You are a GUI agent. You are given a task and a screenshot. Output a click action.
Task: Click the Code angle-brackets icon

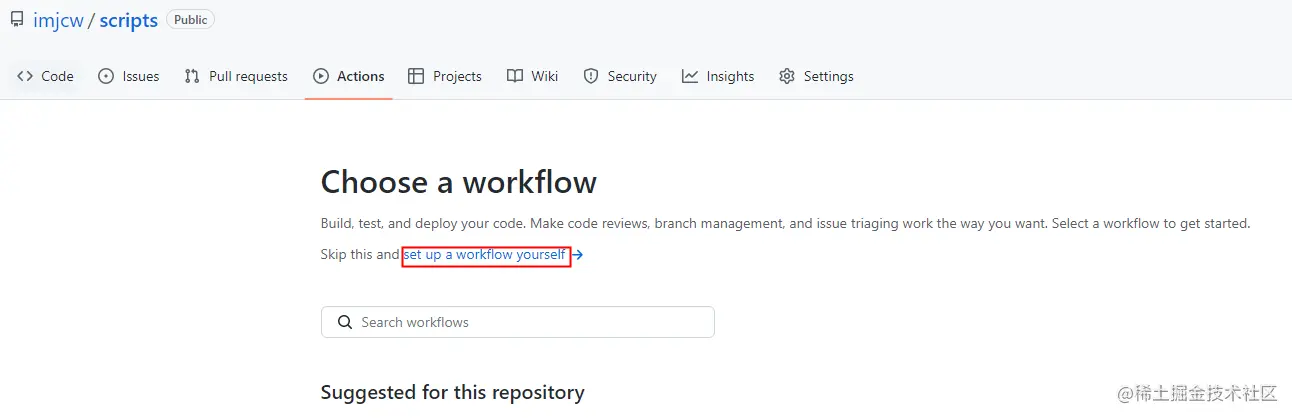pos(25,76)
